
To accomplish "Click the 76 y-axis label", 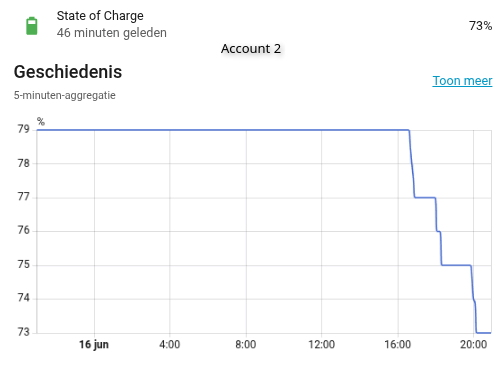I will (24, 230).
